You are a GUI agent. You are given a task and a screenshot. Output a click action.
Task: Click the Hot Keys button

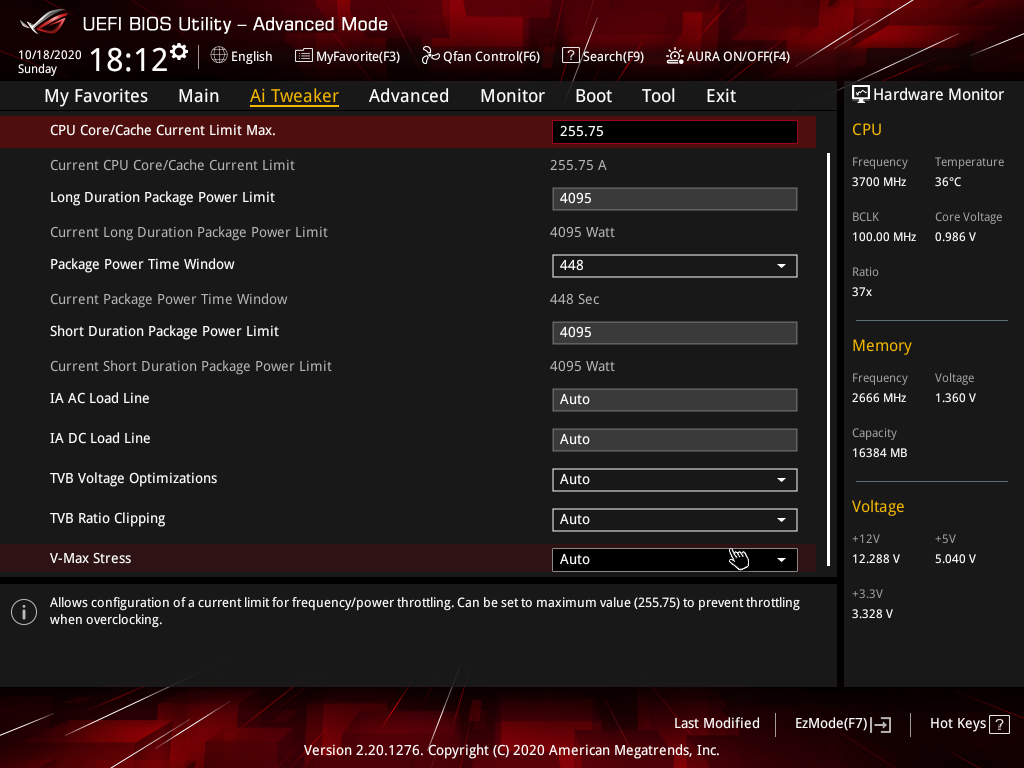pyautogui.click(x=969, y=724)
